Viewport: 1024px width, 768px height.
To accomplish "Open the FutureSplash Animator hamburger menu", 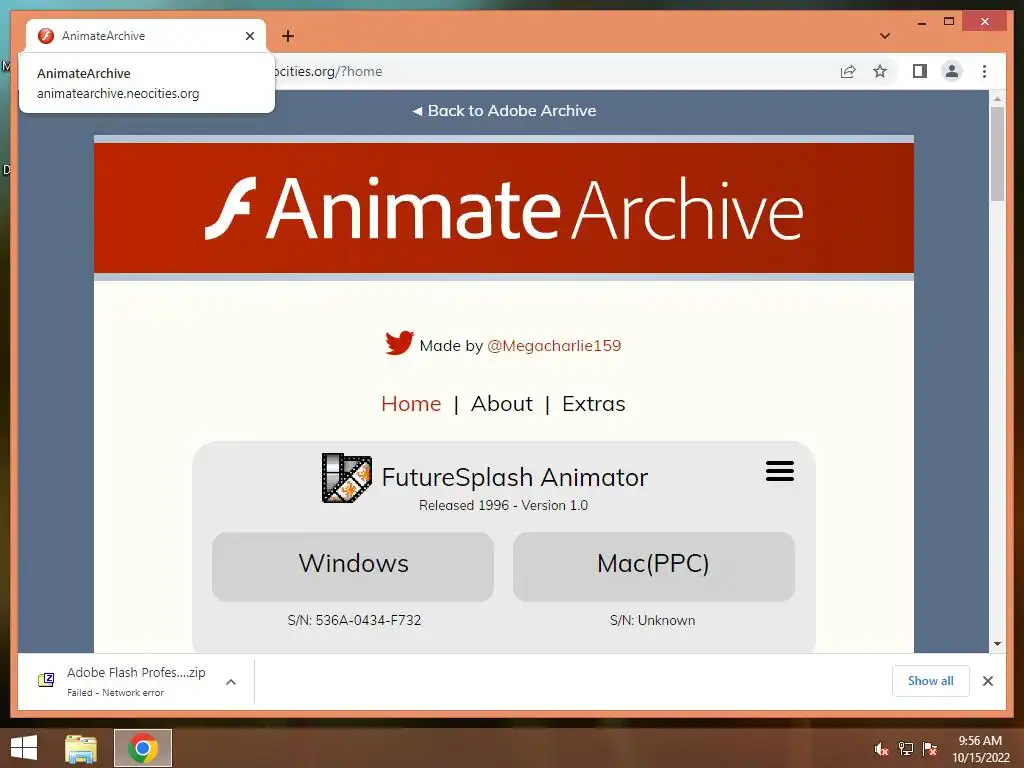I will (780, 471).
